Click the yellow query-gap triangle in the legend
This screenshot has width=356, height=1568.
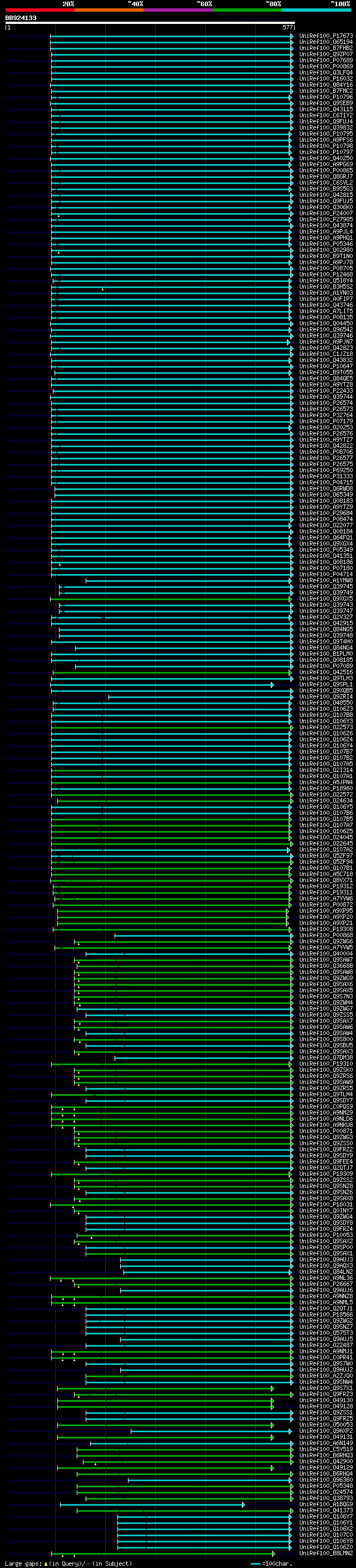[46, 1563]
